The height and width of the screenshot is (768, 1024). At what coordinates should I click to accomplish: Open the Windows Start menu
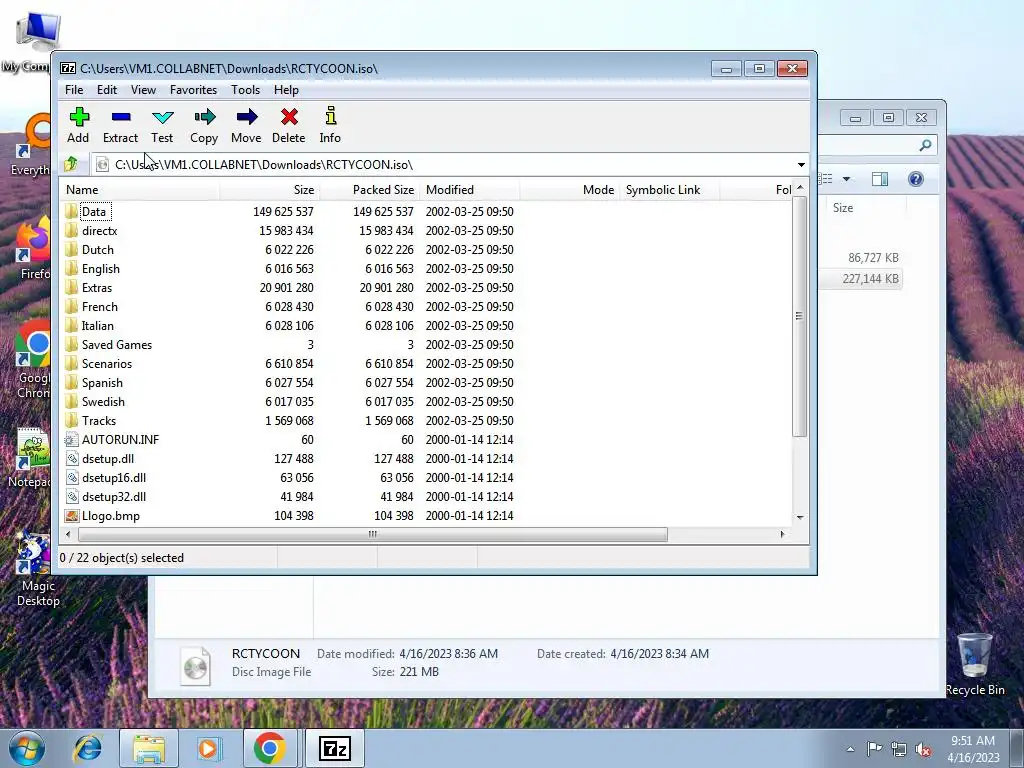click(x=26, y=748)
